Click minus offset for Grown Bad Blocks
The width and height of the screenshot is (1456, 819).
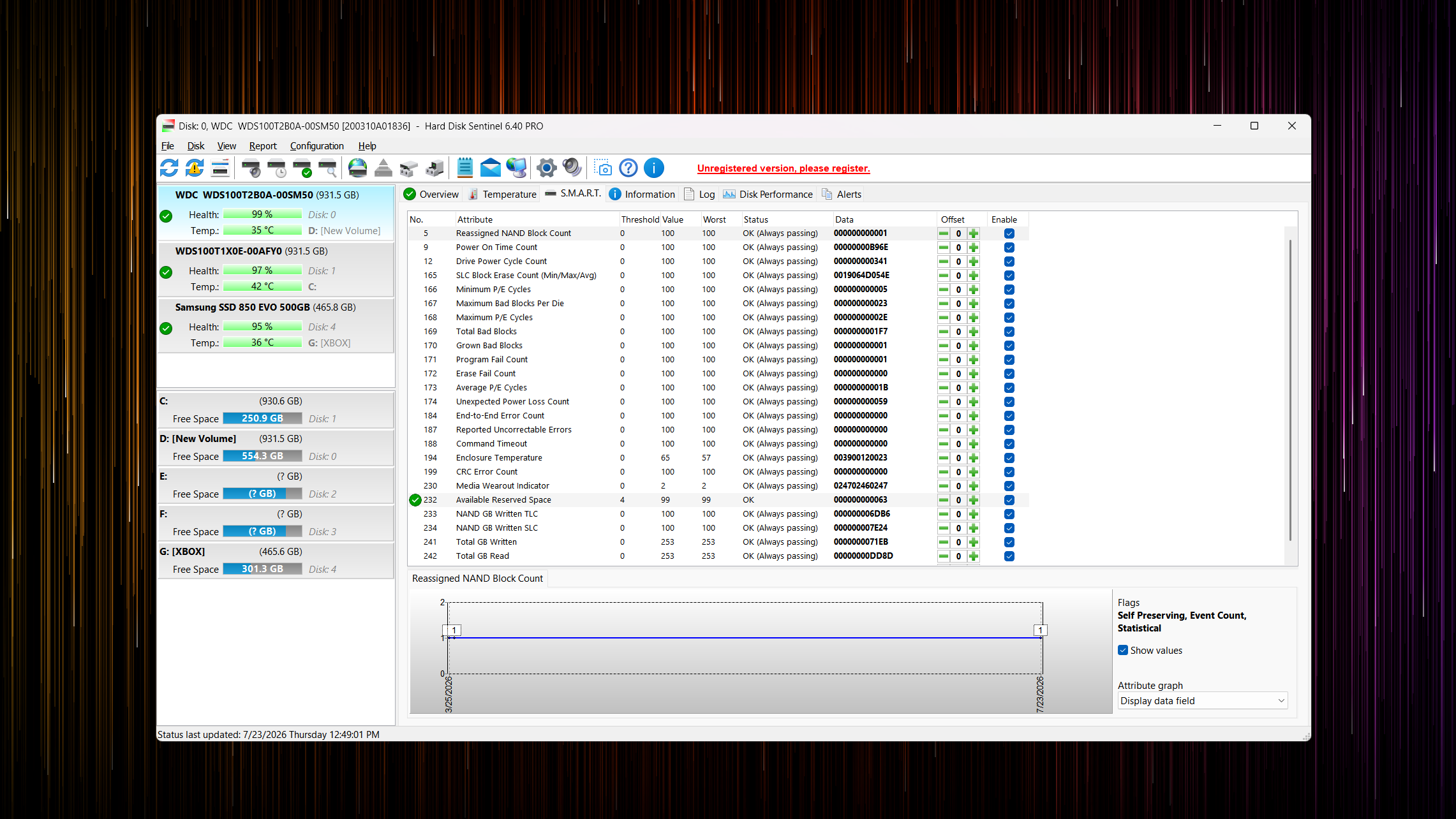944,346
